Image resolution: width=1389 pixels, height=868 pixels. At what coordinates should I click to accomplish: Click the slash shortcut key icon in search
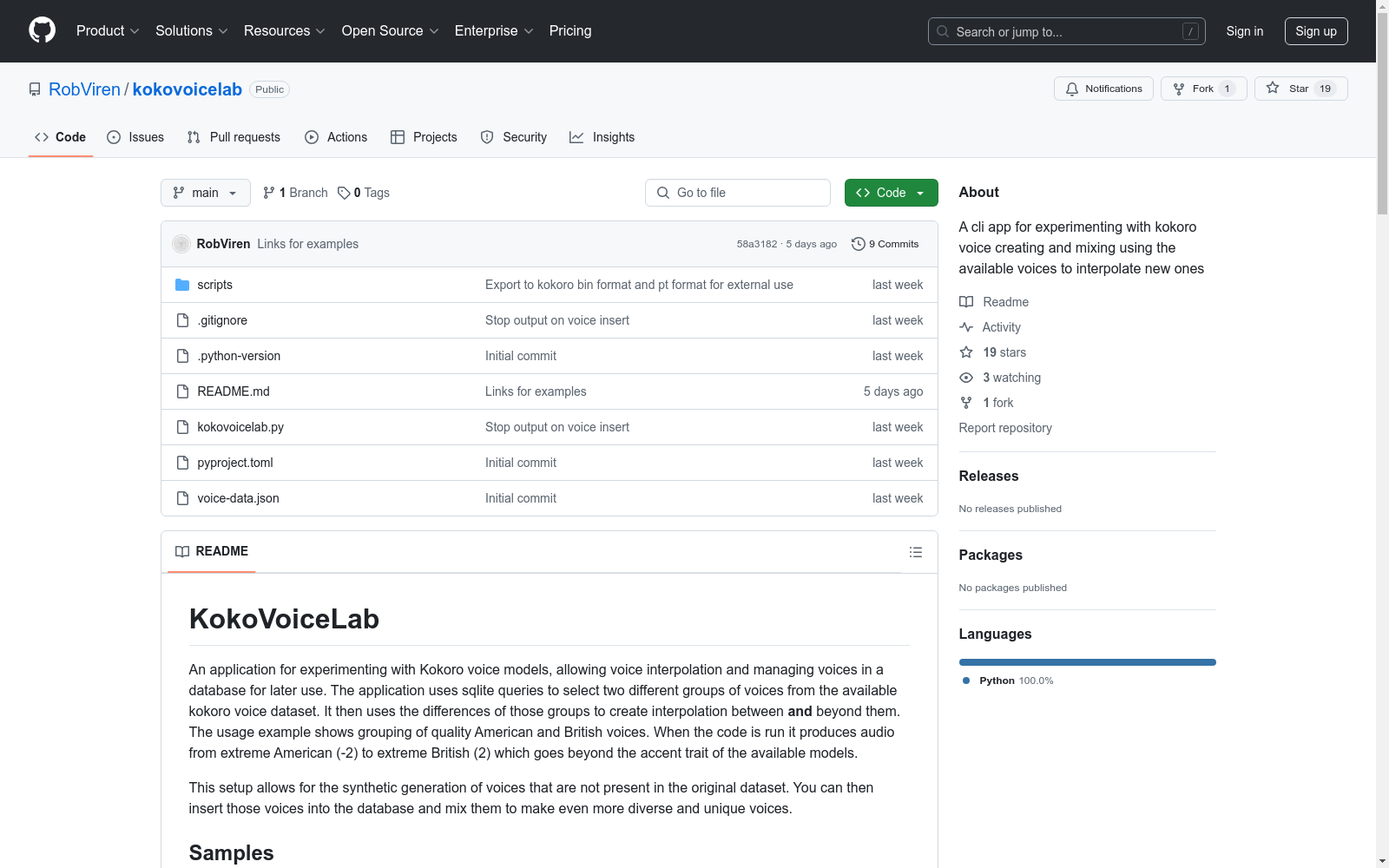pos(1190,31)
